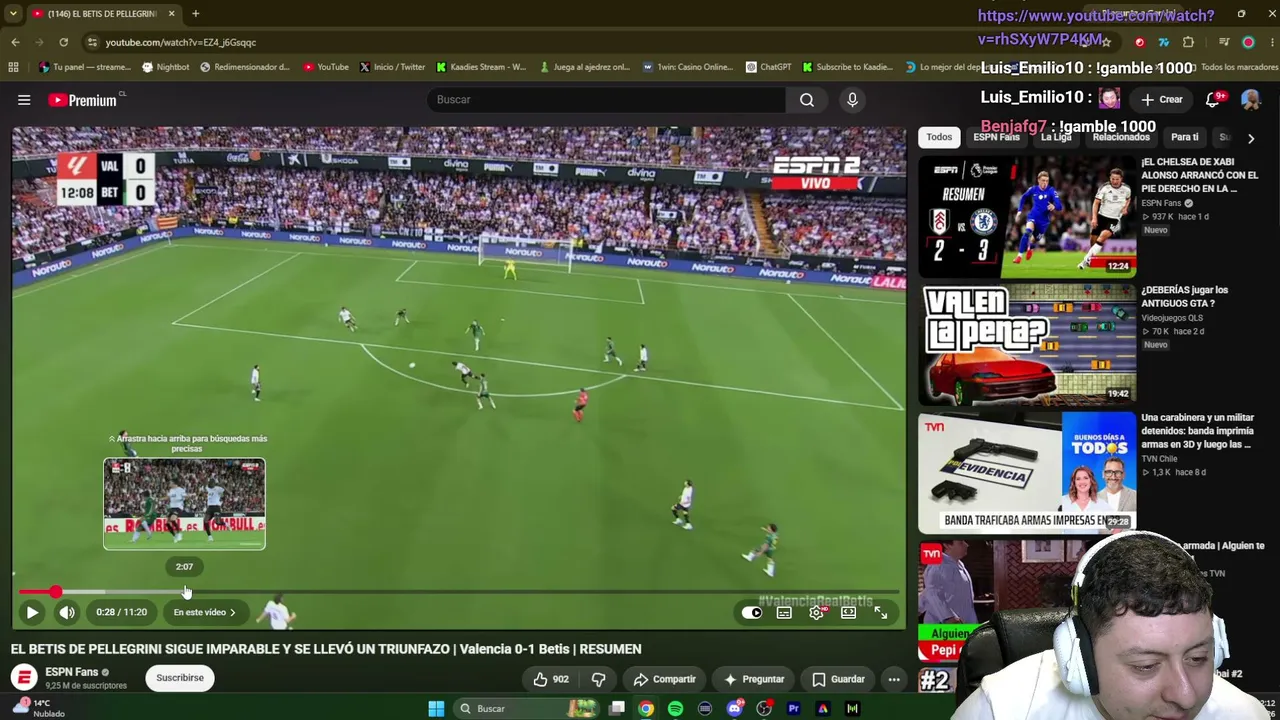Like the video with thumbs up
The width and height of the screenshot is (1280, 720).
tap(551, 679)
